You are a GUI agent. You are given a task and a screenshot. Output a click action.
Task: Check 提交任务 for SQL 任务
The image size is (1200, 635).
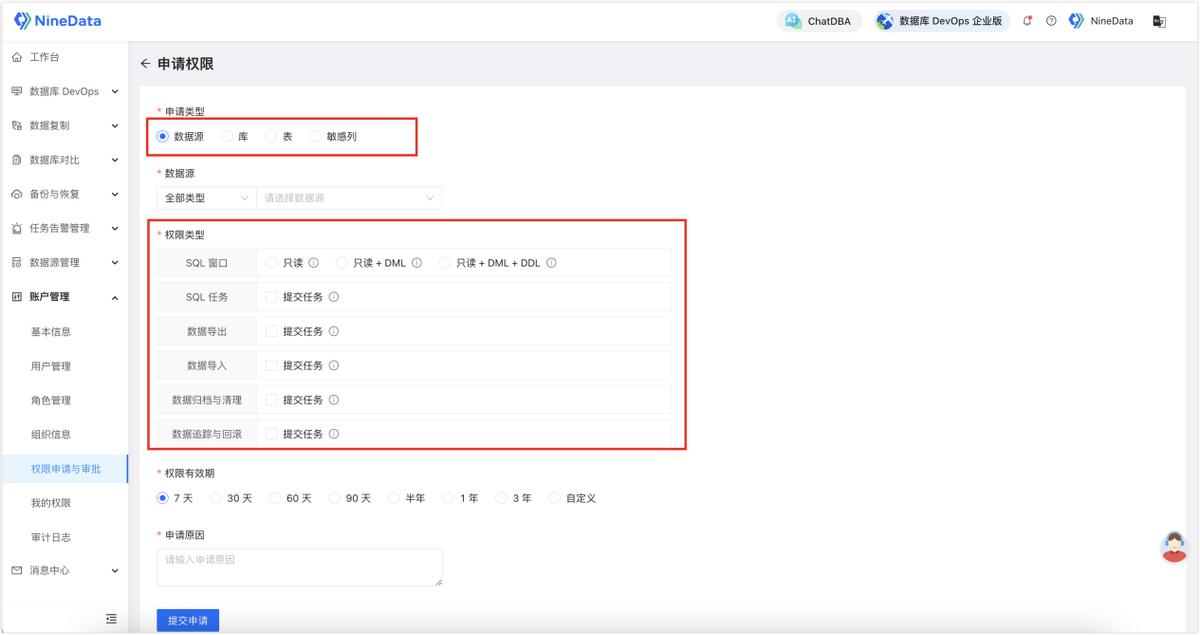pos(272,297)
